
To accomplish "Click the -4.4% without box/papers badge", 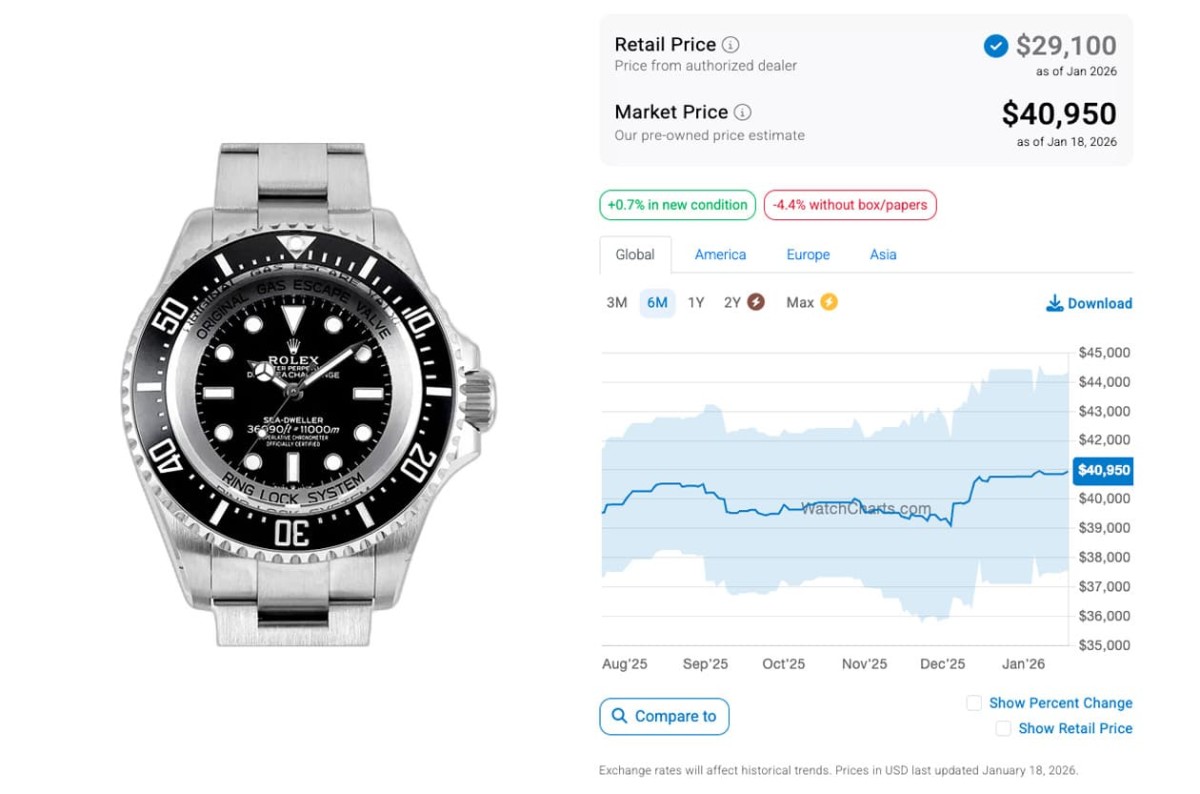I will (x=850, y=205).
